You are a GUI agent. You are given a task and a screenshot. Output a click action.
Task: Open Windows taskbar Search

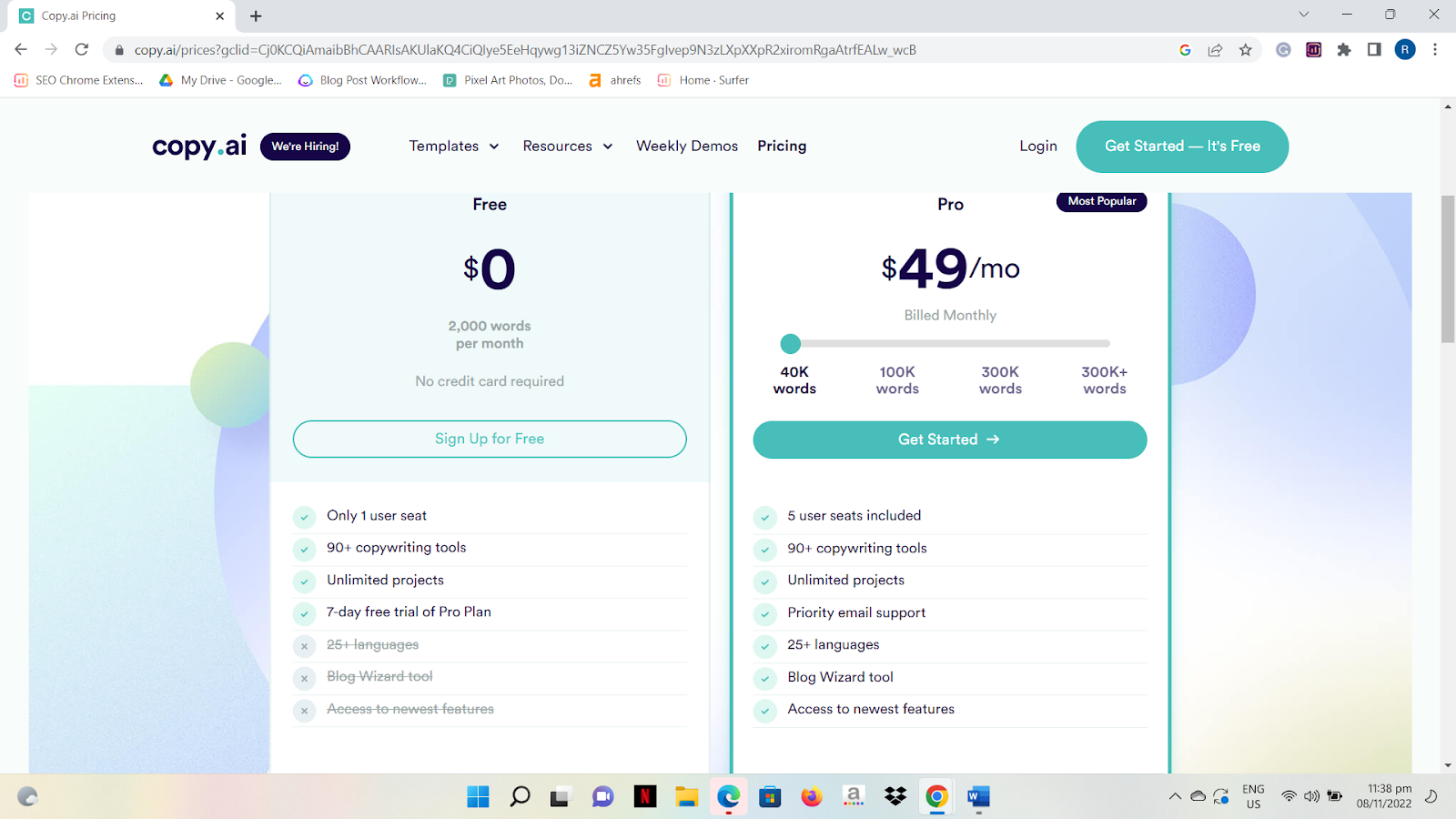tap(520, 797)
